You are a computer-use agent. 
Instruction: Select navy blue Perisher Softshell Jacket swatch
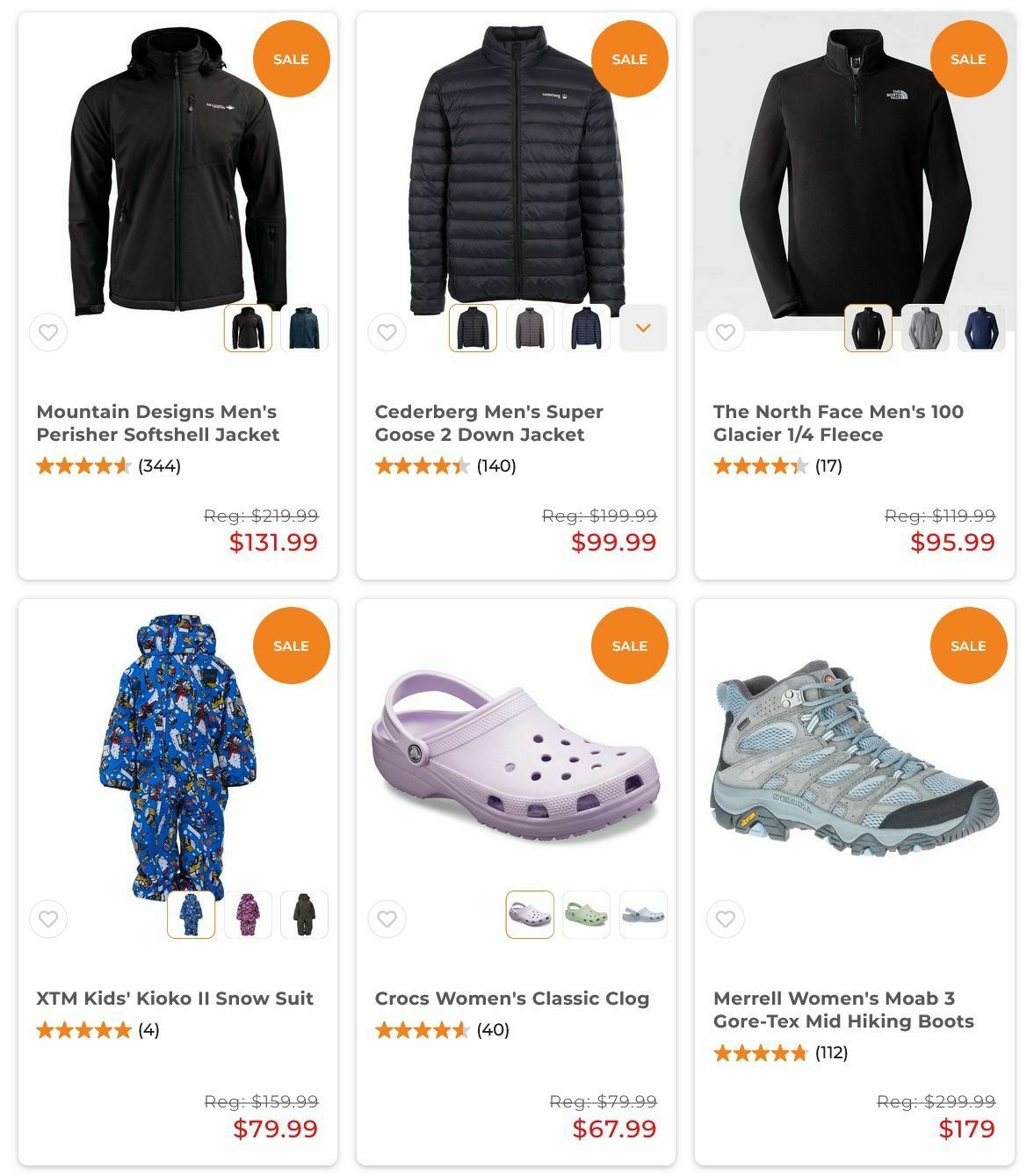[305, 328]
